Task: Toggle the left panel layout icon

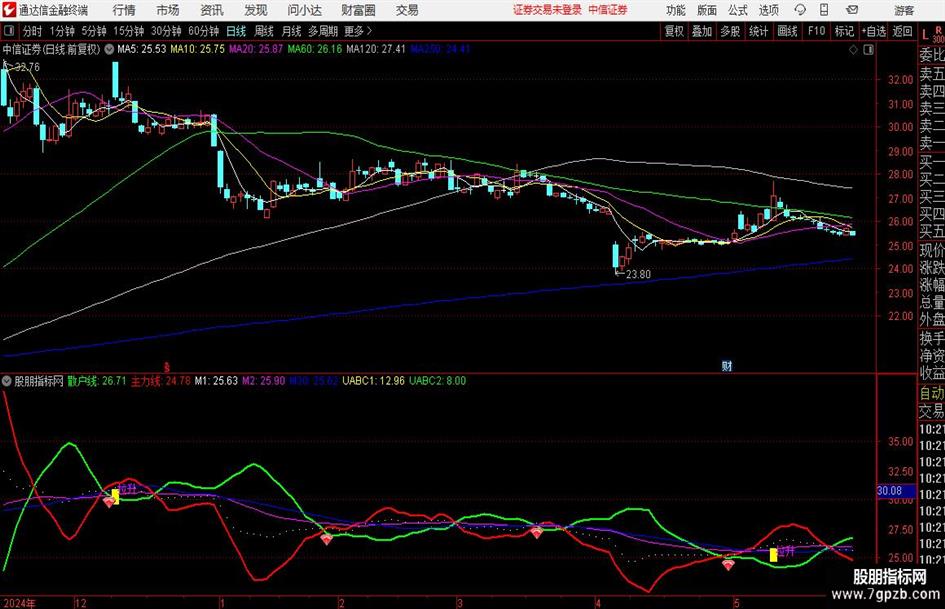Action: click(x=8, y=31)
